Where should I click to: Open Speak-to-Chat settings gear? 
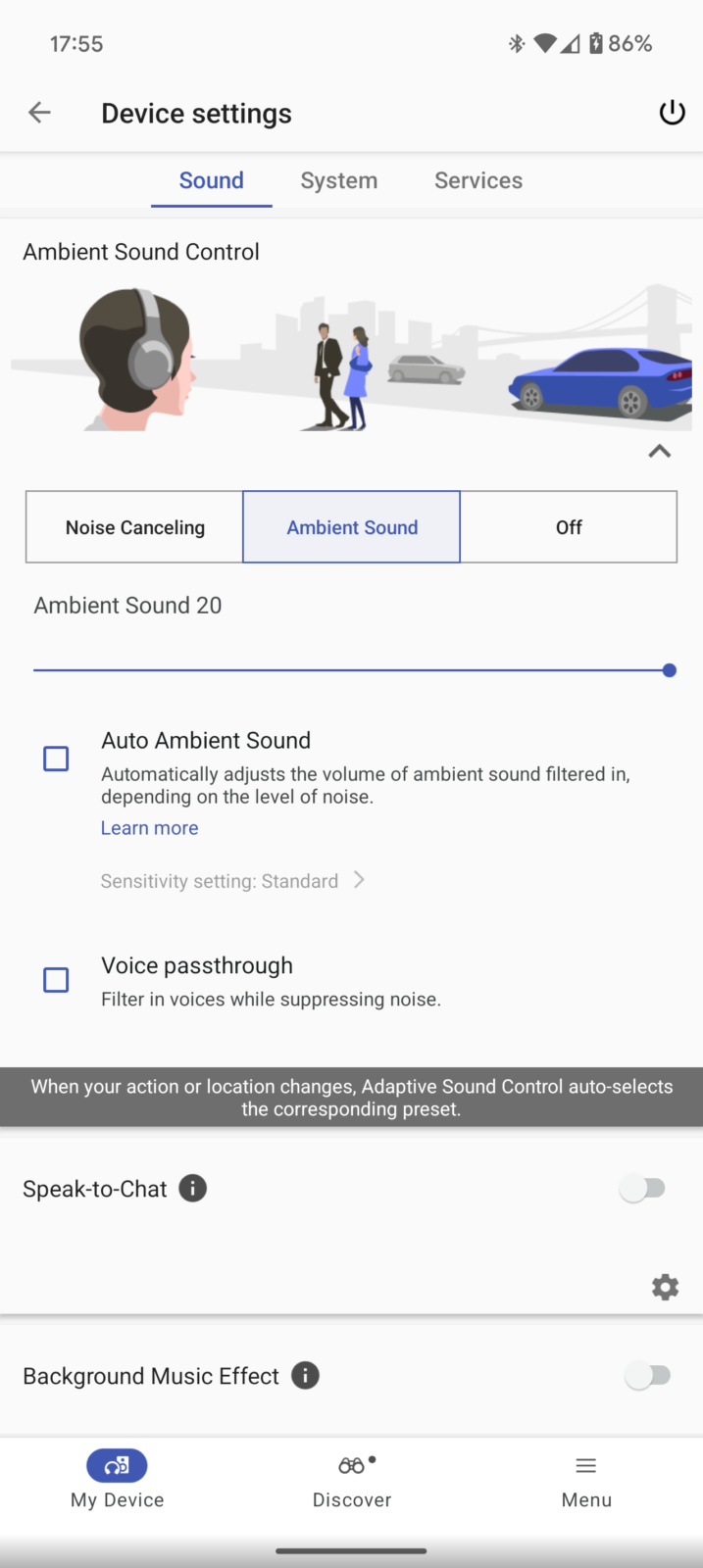click(665, 1287)
